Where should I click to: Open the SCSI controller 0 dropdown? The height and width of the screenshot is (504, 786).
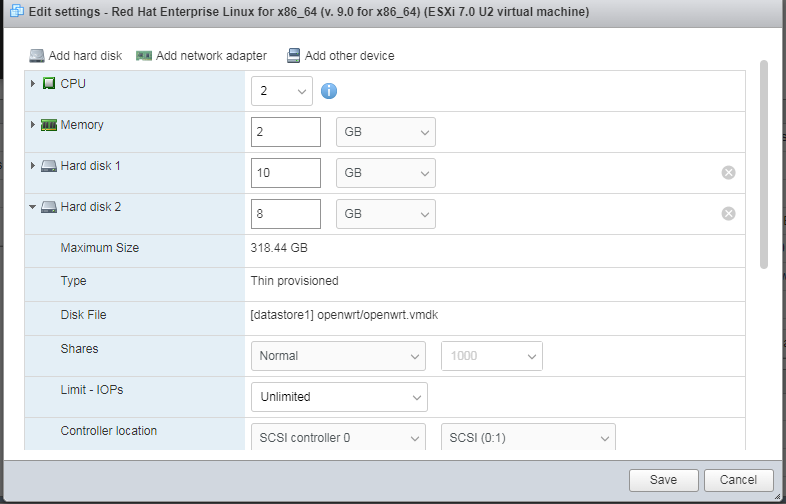(x=338, y=437)
